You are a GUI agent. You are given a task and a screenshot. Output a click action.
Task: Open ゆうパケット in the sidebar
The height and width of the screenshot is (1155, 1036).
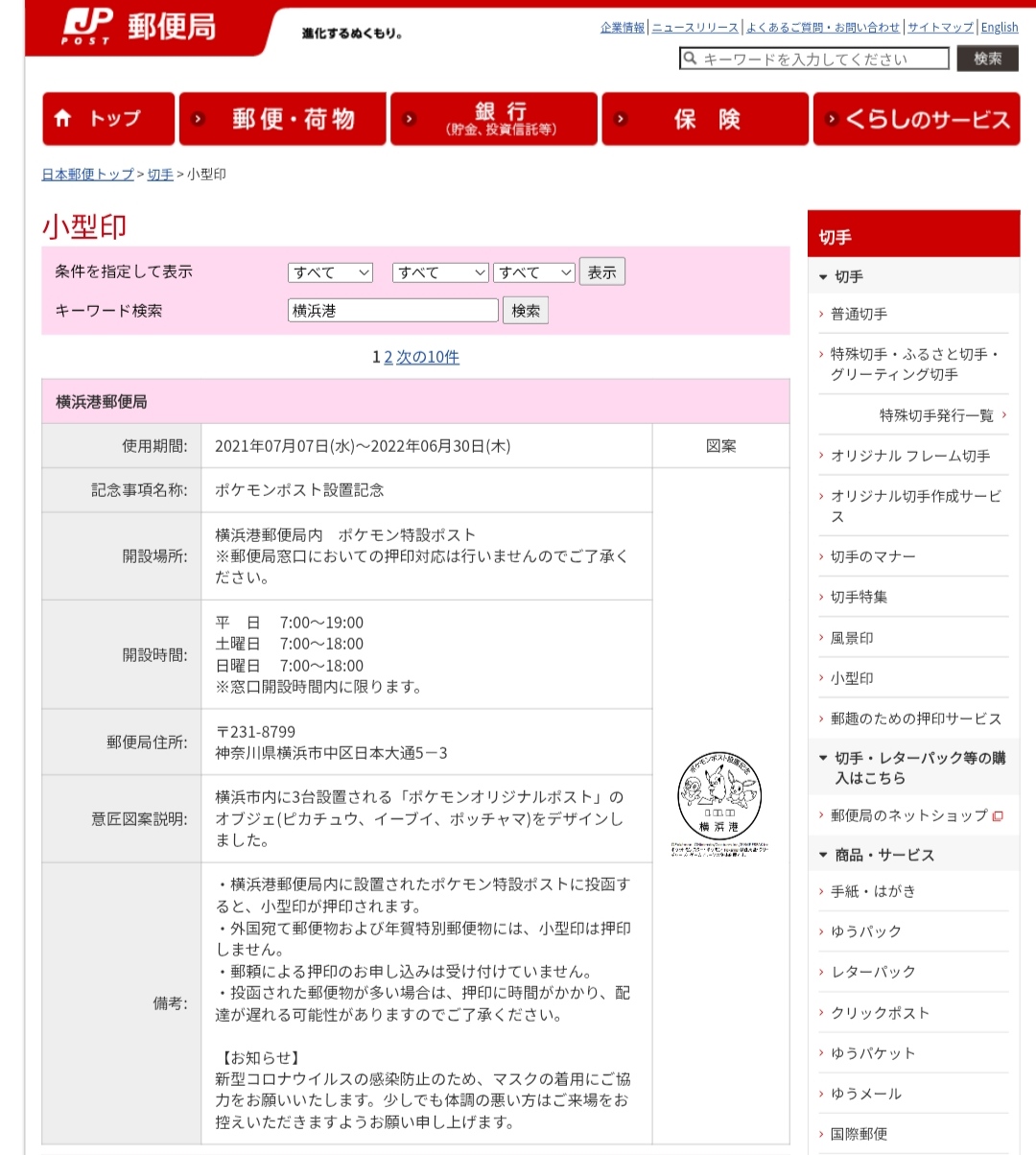click(873, 1053)
